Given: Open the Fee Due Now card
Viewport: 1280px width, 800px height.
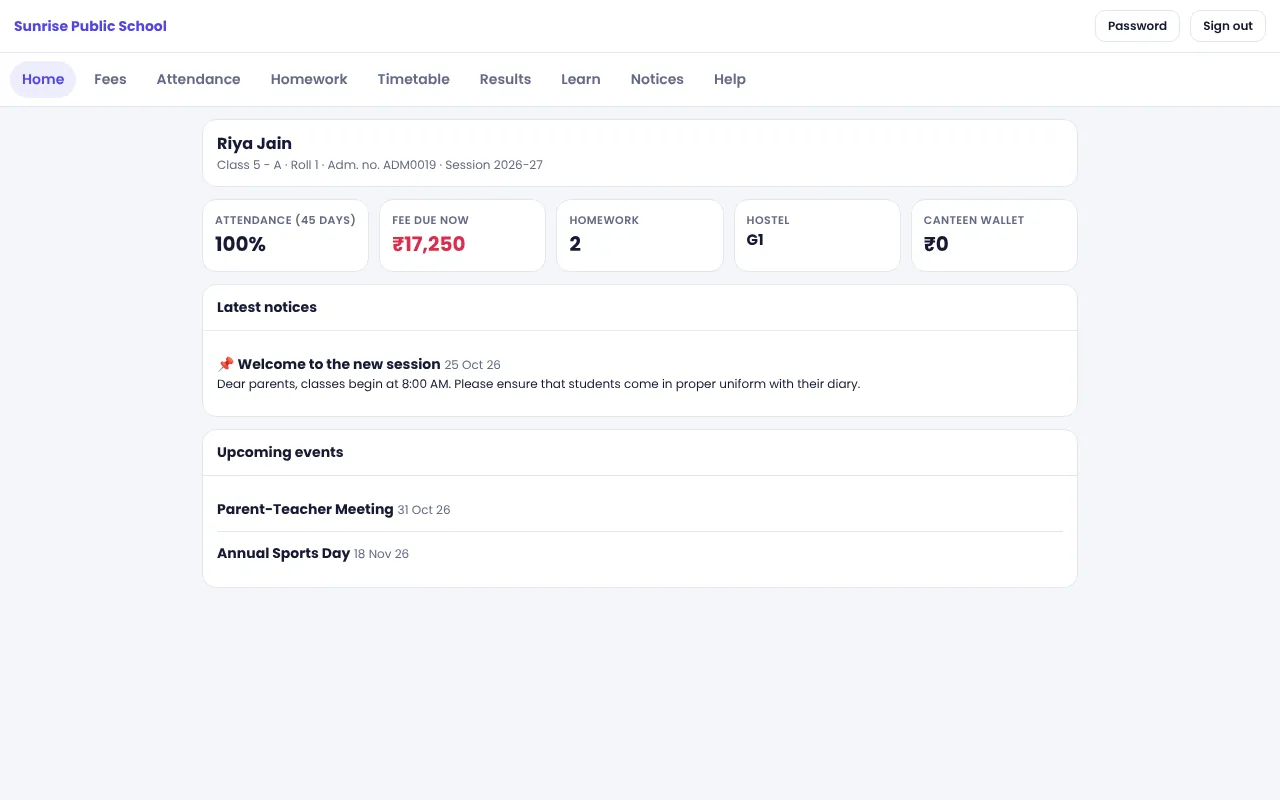Looking at the screenshot, I should pos(462,235).
